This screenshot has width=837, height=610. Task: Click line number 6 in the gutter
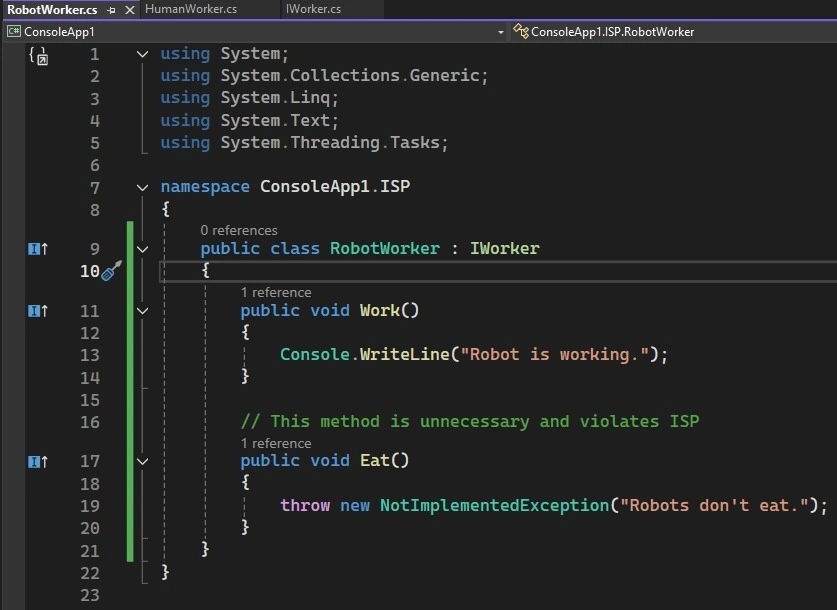pyautogui.click(x=94, y=165)
